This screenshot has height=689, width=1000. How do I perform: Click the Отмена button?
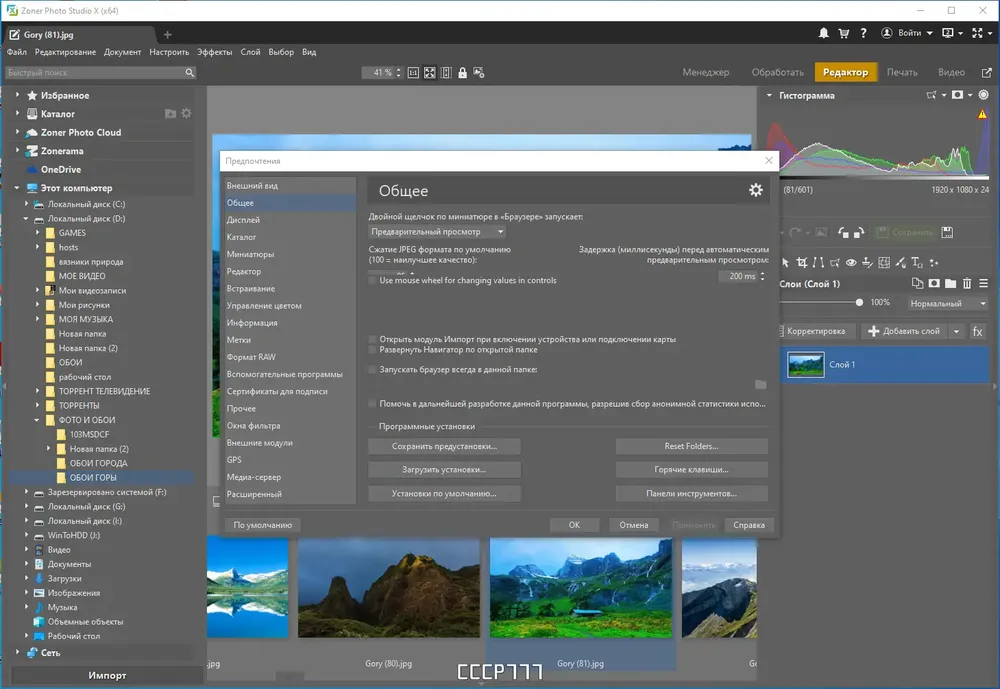click(633, 525)
